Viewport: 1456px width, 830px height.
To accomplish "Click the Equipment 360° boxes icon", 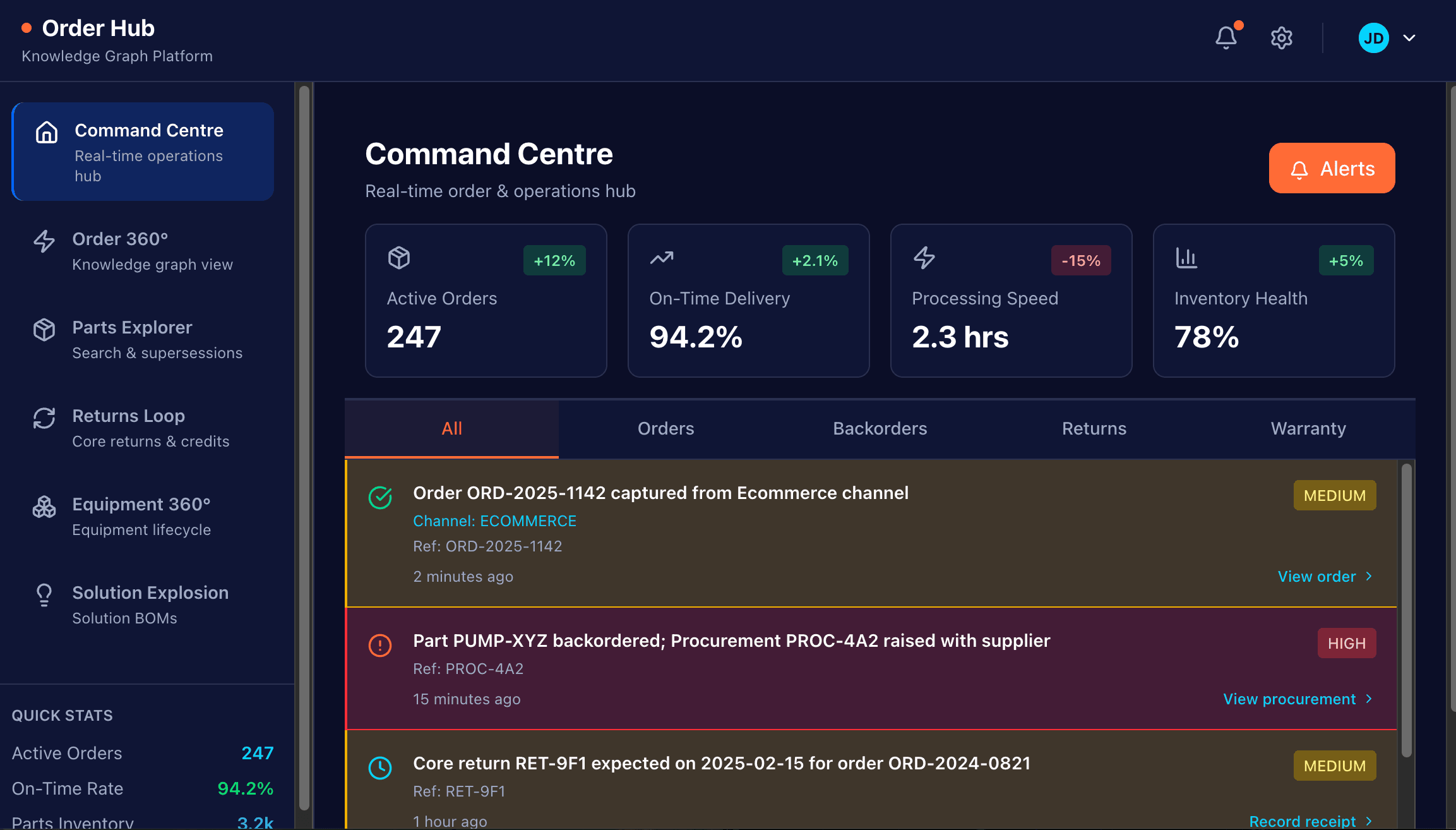I will [x=44, y=506].
